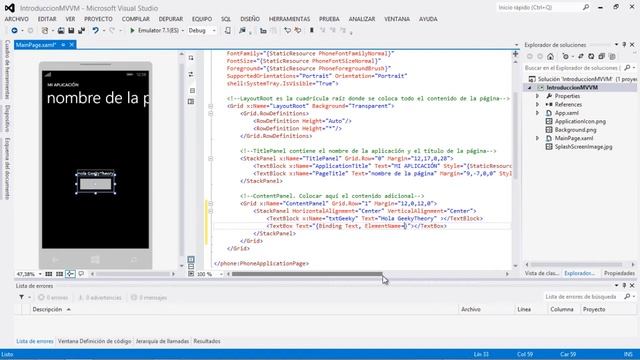This screenshot has width=640, height=360.
Task: Click the phone device toolbar icon
Action: pyautogui.click(x=228, y=31)
